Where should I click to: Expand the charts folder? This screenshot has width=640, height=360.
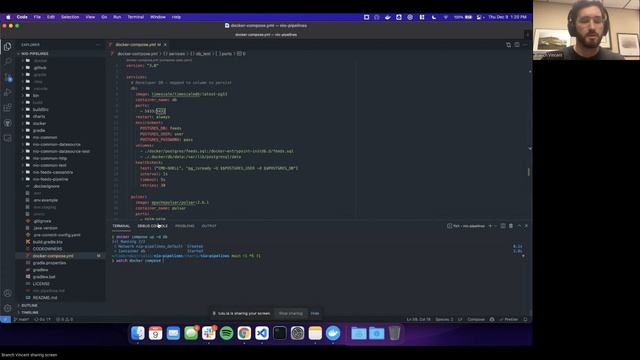point(39,116)
